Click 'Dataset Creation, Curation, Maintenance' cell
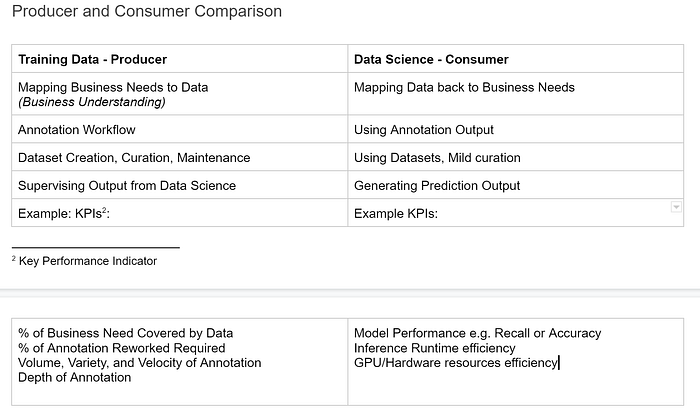This screenshot has height=419, width=700. [179, 157]
